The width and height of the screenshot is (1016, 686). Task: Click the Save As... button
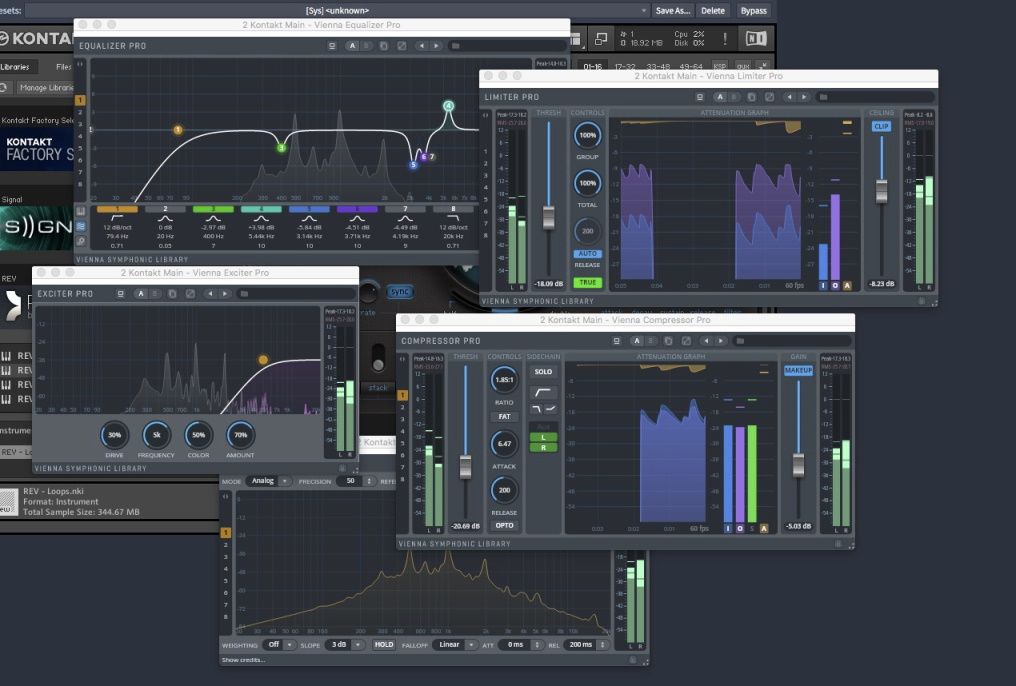click(673, 10)
